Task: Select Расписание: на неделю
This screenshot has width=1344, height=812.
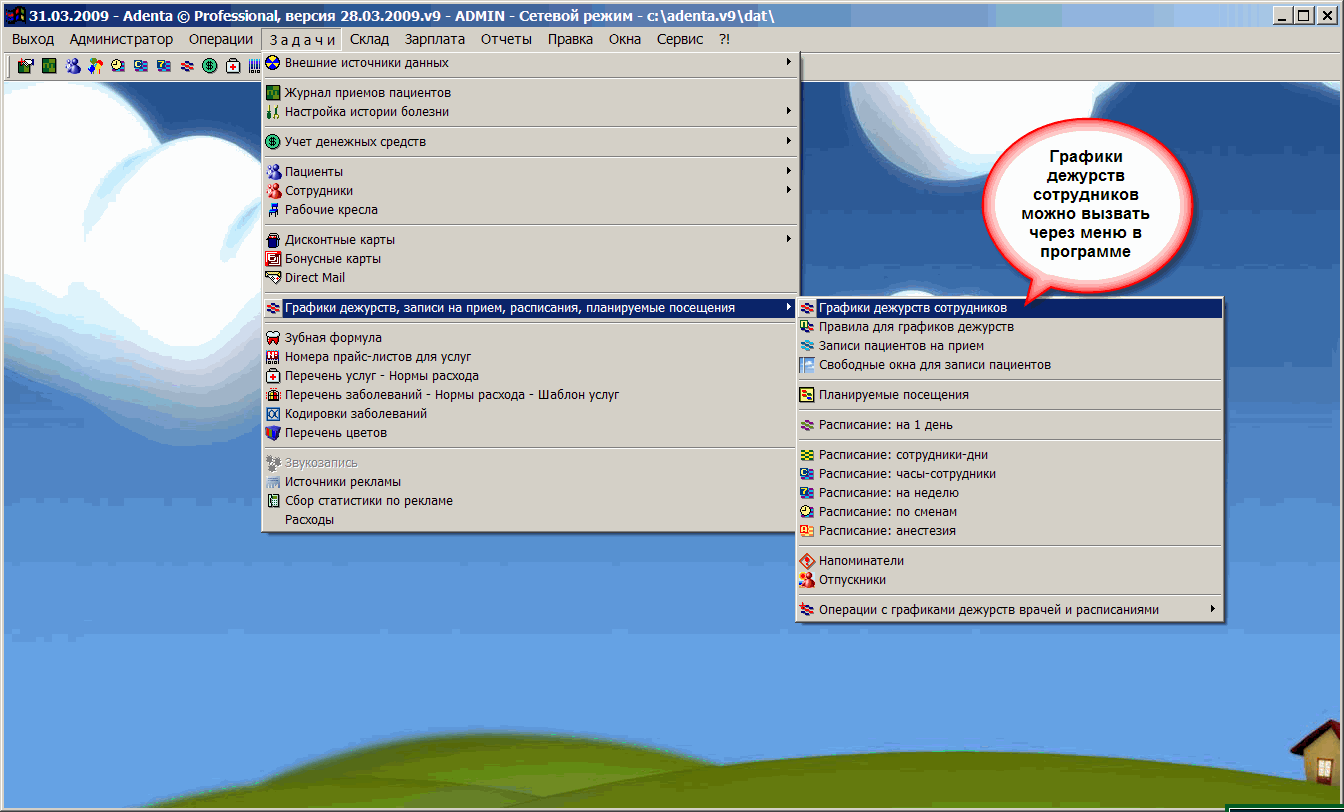Action: click(888, 493)
